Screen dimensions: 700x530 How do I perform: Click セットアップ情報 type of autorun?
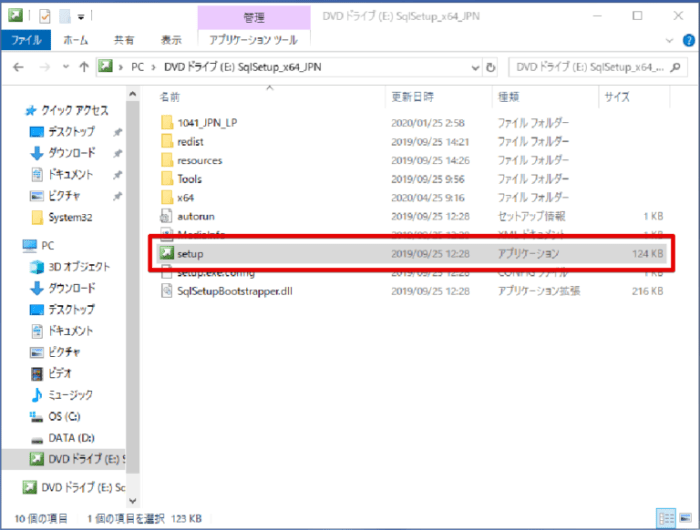[532, 217]
